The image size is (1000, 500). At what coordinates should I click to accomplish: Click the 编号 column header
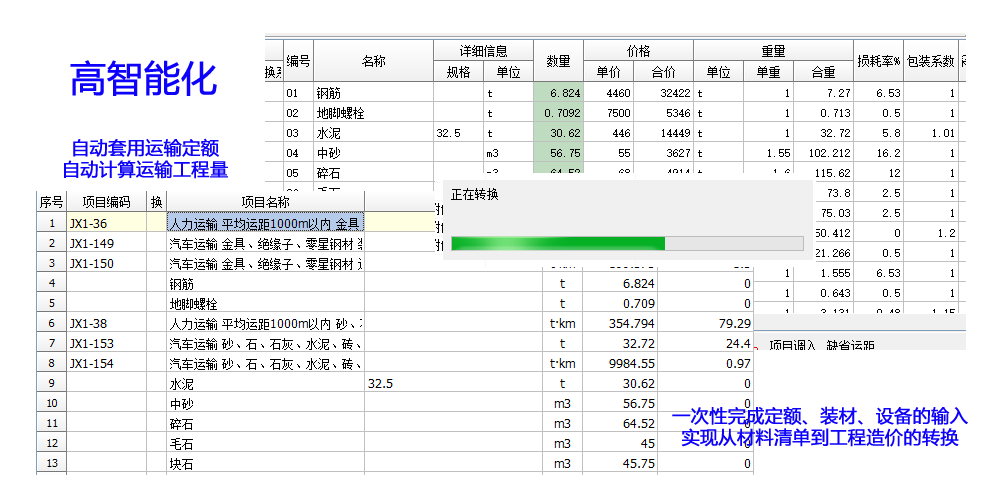pos(298,61)
